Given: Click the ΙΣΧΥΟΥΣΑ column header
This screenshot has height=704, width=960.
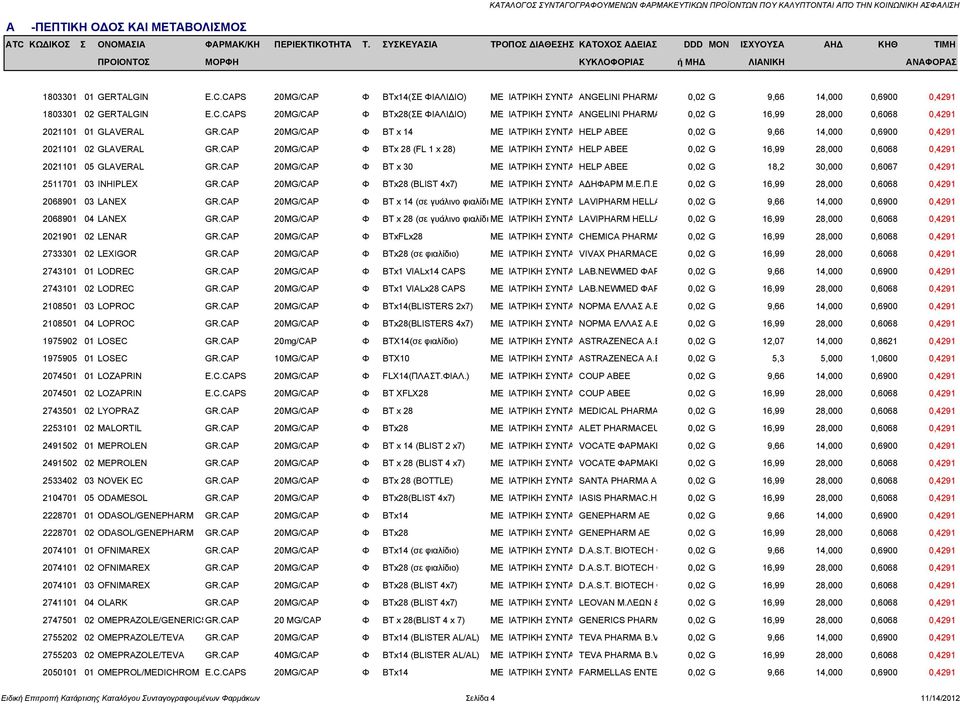Looking at the screenshot, I should [762, 45].
